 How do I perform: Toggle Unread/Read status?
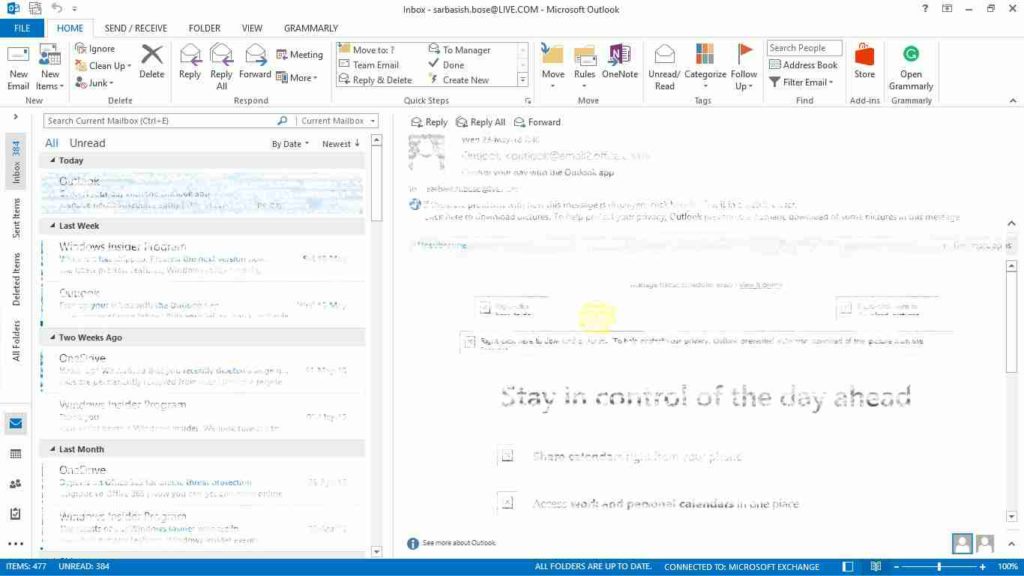point(664,67)
